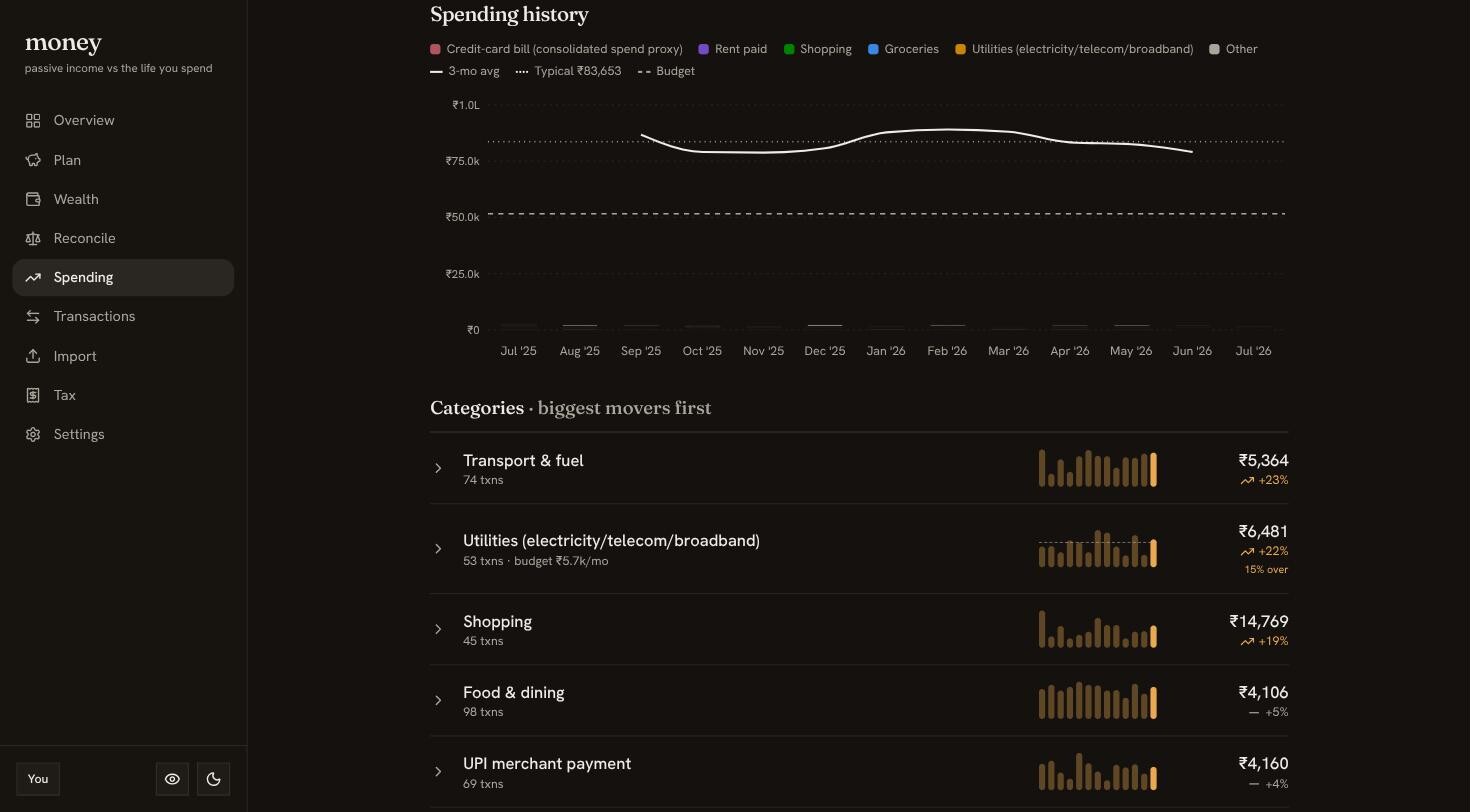Open the Import page
The height and width of the screenshot is (812, 1470).
pos(123,356)
